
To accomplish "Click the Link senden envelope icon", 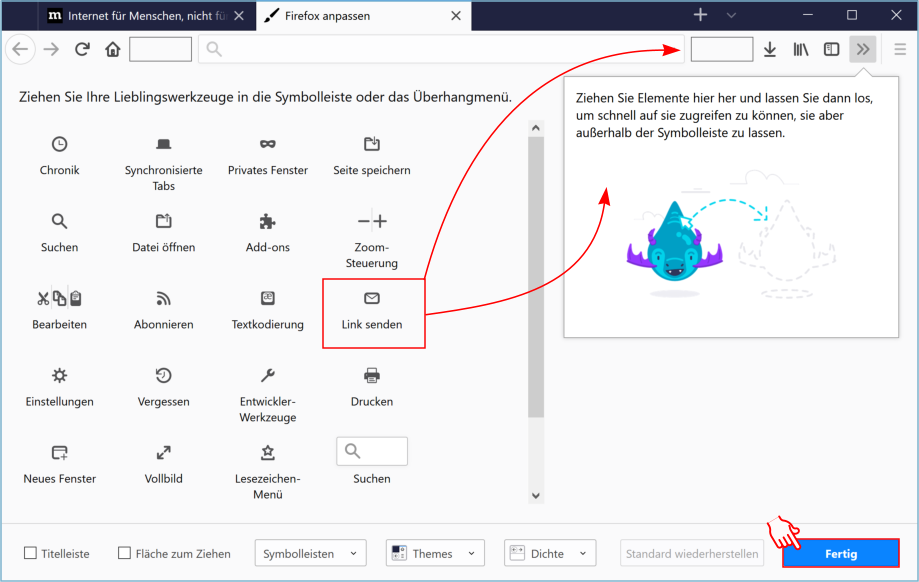I will [x=371, y=297].
